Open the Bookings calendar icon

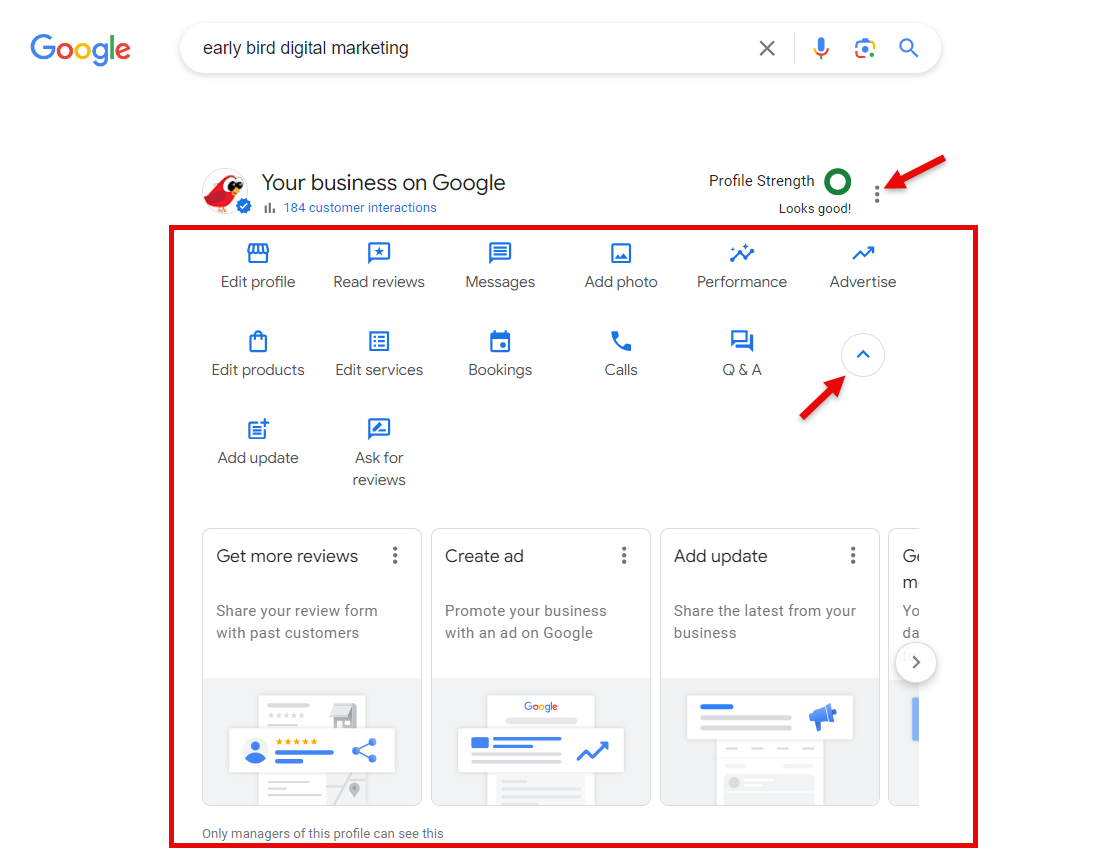(500, 342)
